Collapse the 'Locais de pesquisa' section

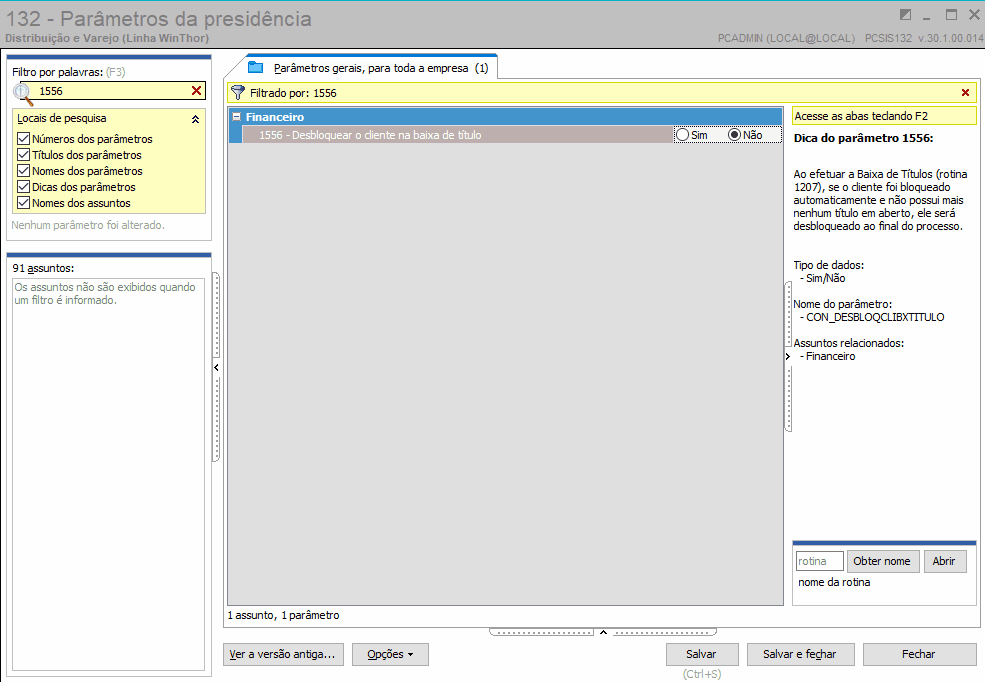(x=195, y=119)
